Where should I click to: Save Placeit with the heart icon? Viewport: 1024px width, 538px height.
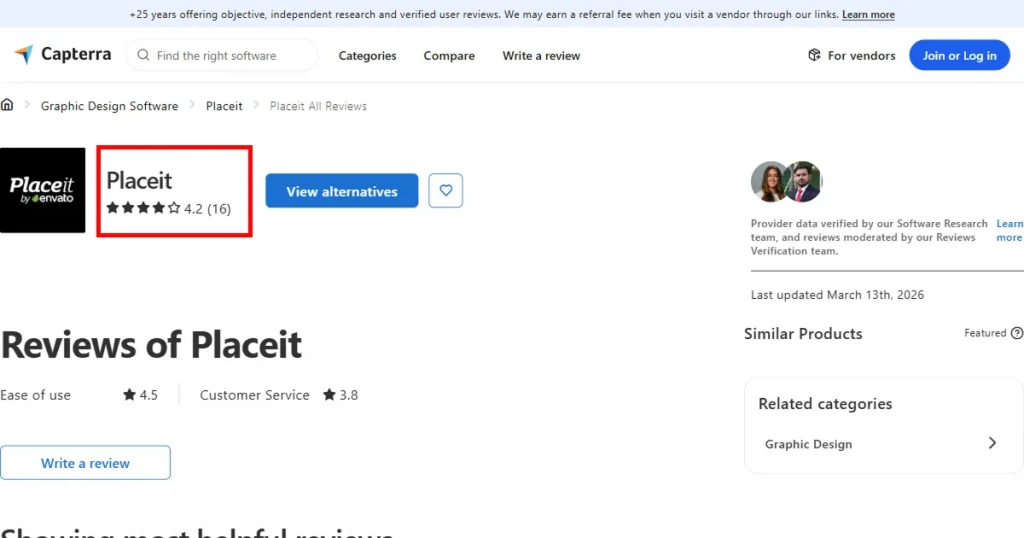[445, 191]
